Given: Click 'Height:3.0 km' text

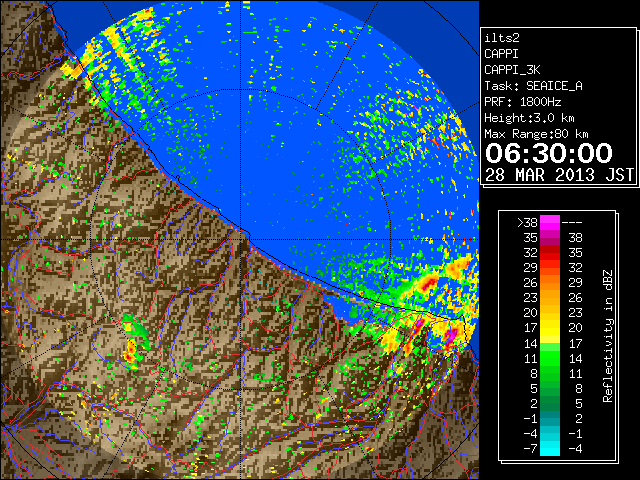Looking at the screenshot, I should [x=529, y=118].
